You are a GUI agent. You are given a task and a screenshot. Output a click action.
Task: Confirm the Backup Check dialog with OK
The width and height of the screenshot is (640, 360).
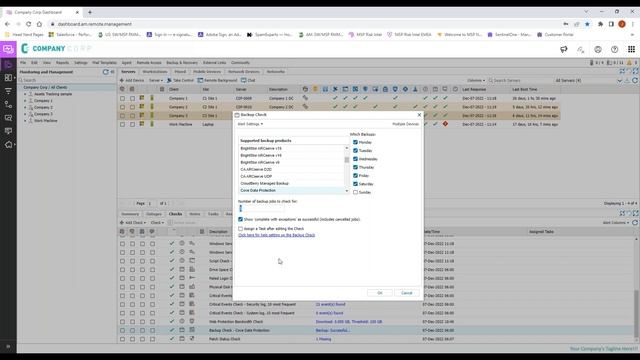coord(380,293)
